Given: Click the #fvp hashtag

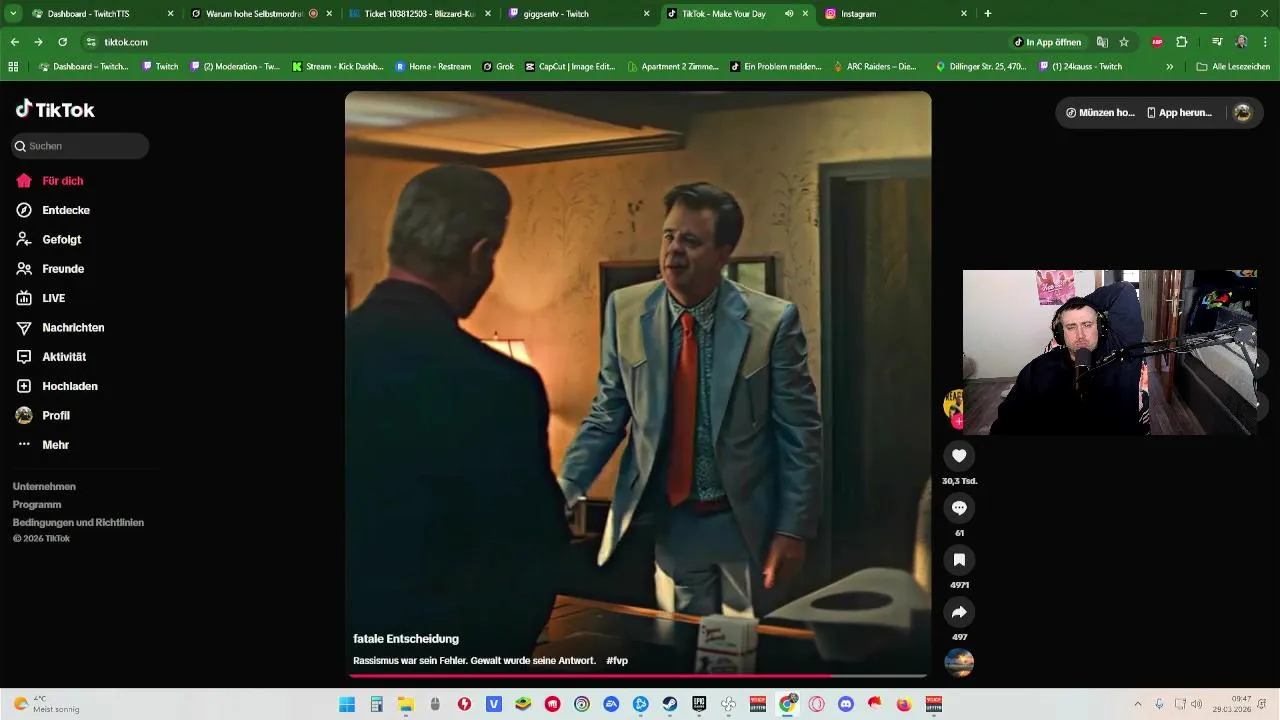Looking at the screenshot, I should 617,661.
